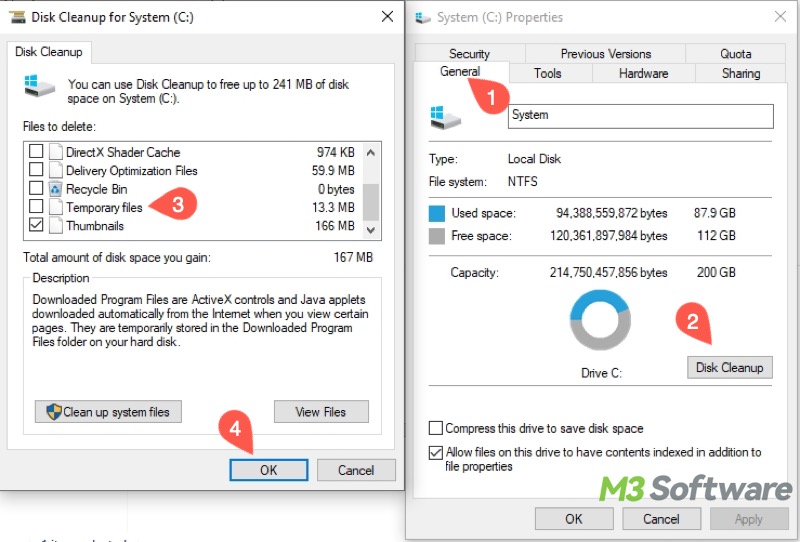Click the 94,388,559,872 bytes used space value
The height and width of the screenshot is (542, 800).
point(611,213)
